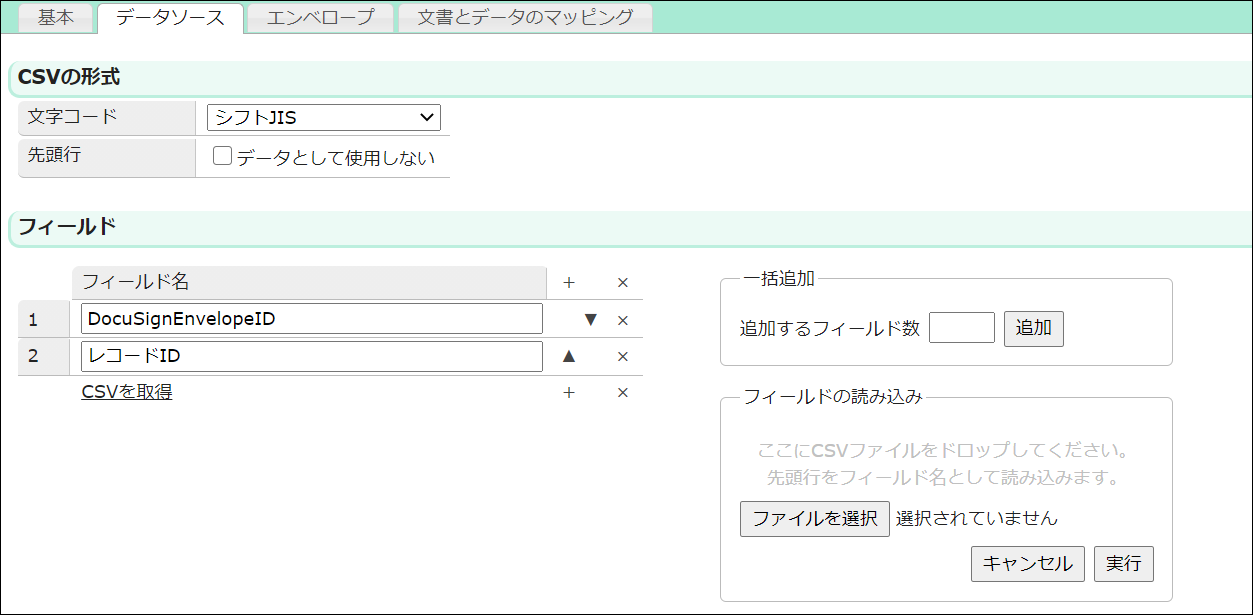Select the データソース tab
The width and height of the screenshot is (1253, 615).
click(x=169, y=17)
